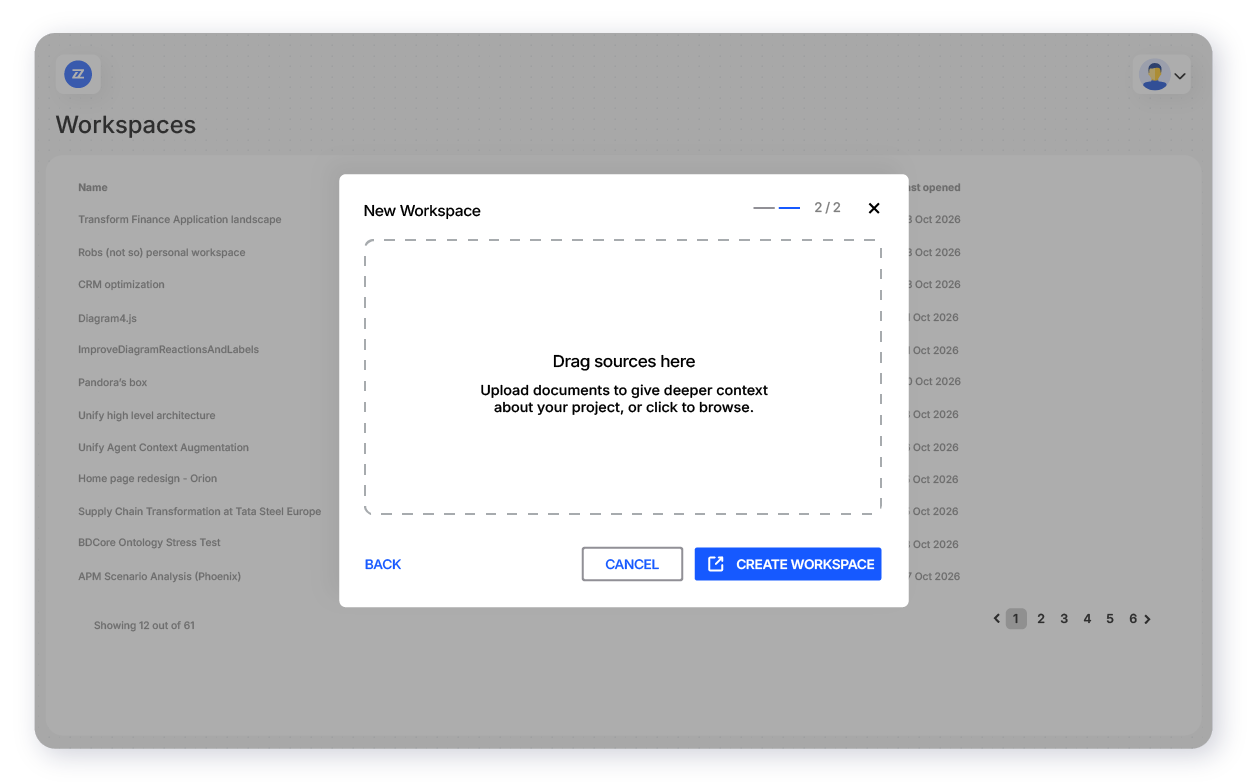Click the Create Workspace button

(788, 564)
